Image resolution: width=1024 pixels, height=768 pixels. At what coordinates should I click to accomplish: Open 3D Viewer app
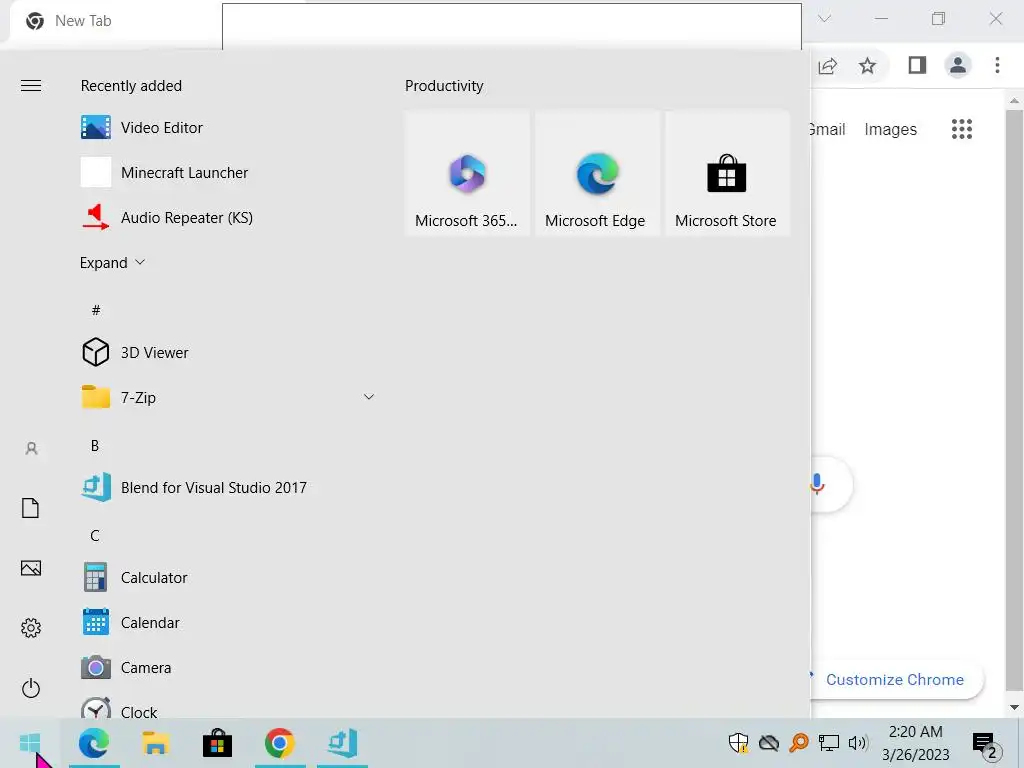[x=229, y=353]
